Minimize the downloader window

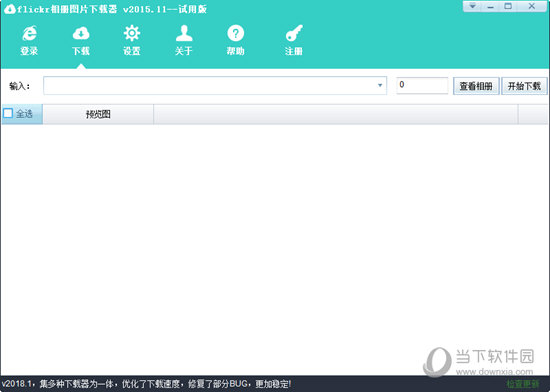click(x=490, y=6)
